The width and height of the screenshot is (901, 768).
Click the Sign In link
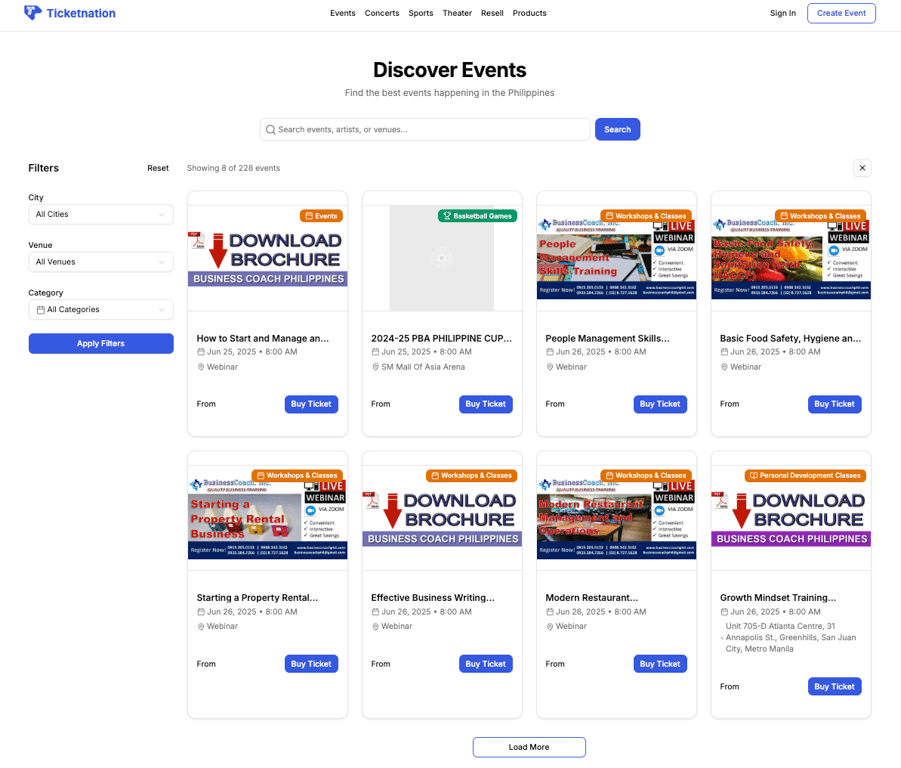click(x=783, y=13)
